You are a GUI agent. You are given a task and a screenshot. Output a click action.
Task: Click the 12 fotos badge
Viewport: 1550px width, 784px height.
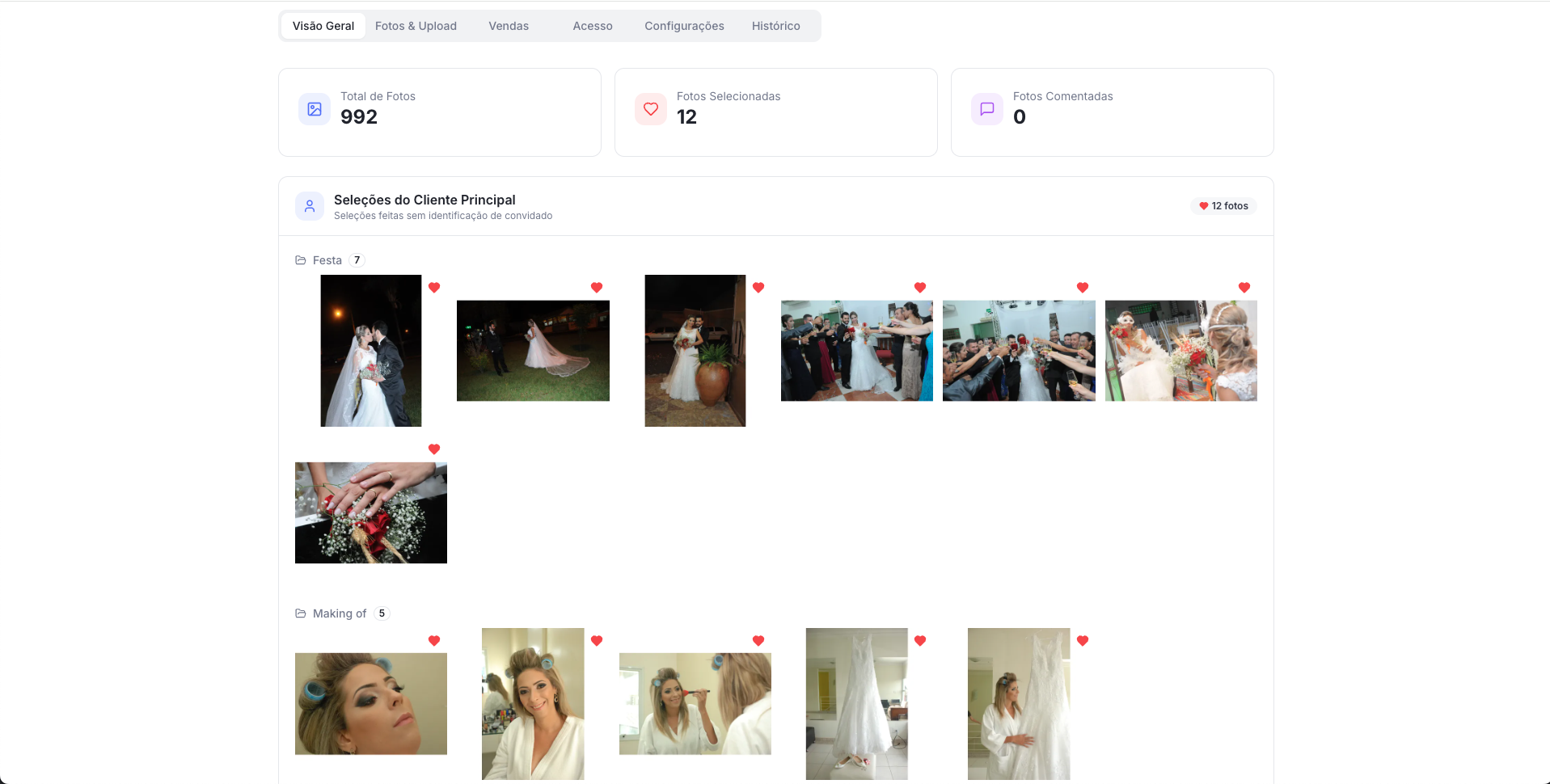click(1223, 206)
